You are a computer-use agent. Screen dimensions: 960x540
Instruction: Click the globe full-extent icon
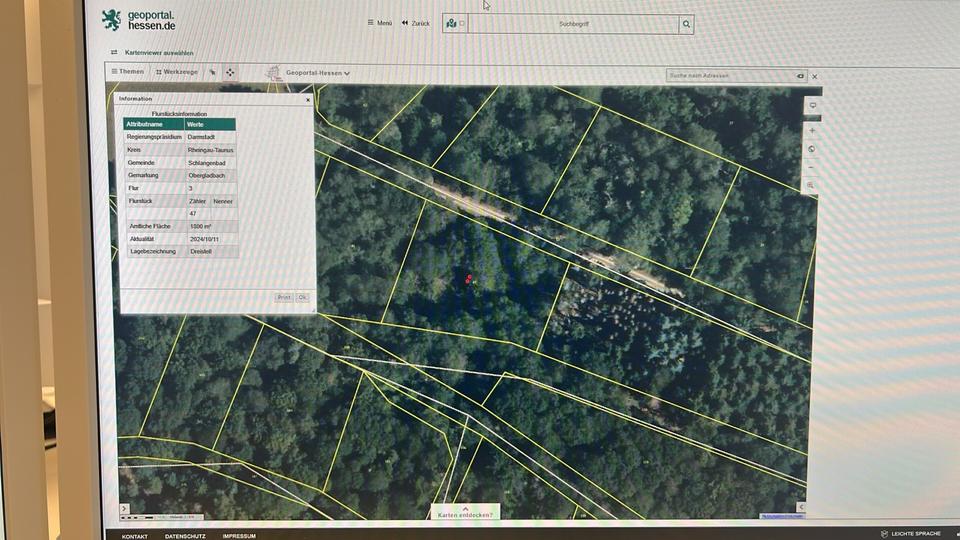point(812,149)
